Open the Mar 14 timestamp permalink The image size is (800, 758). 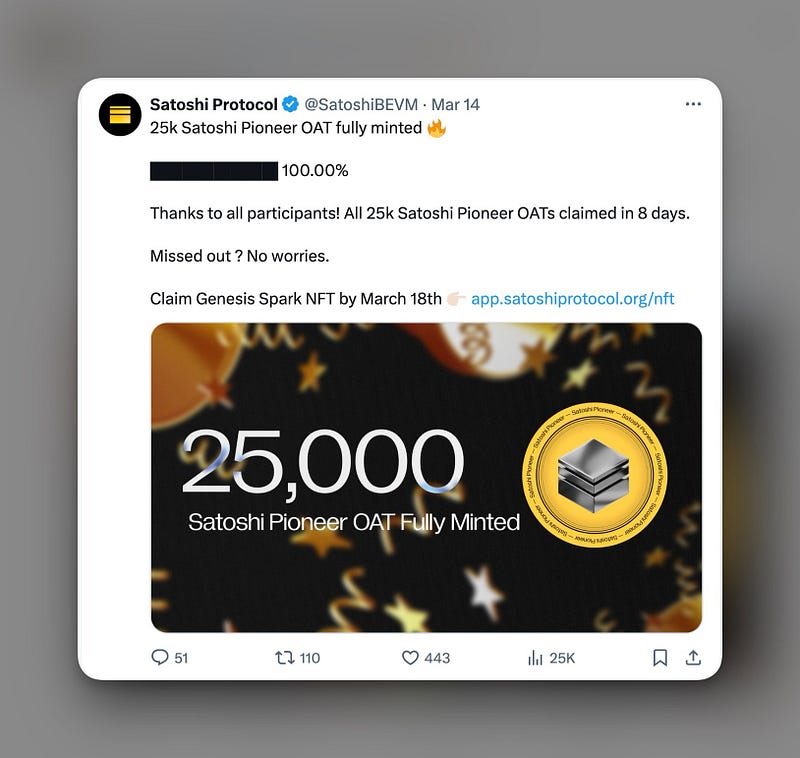pos(456,105)
